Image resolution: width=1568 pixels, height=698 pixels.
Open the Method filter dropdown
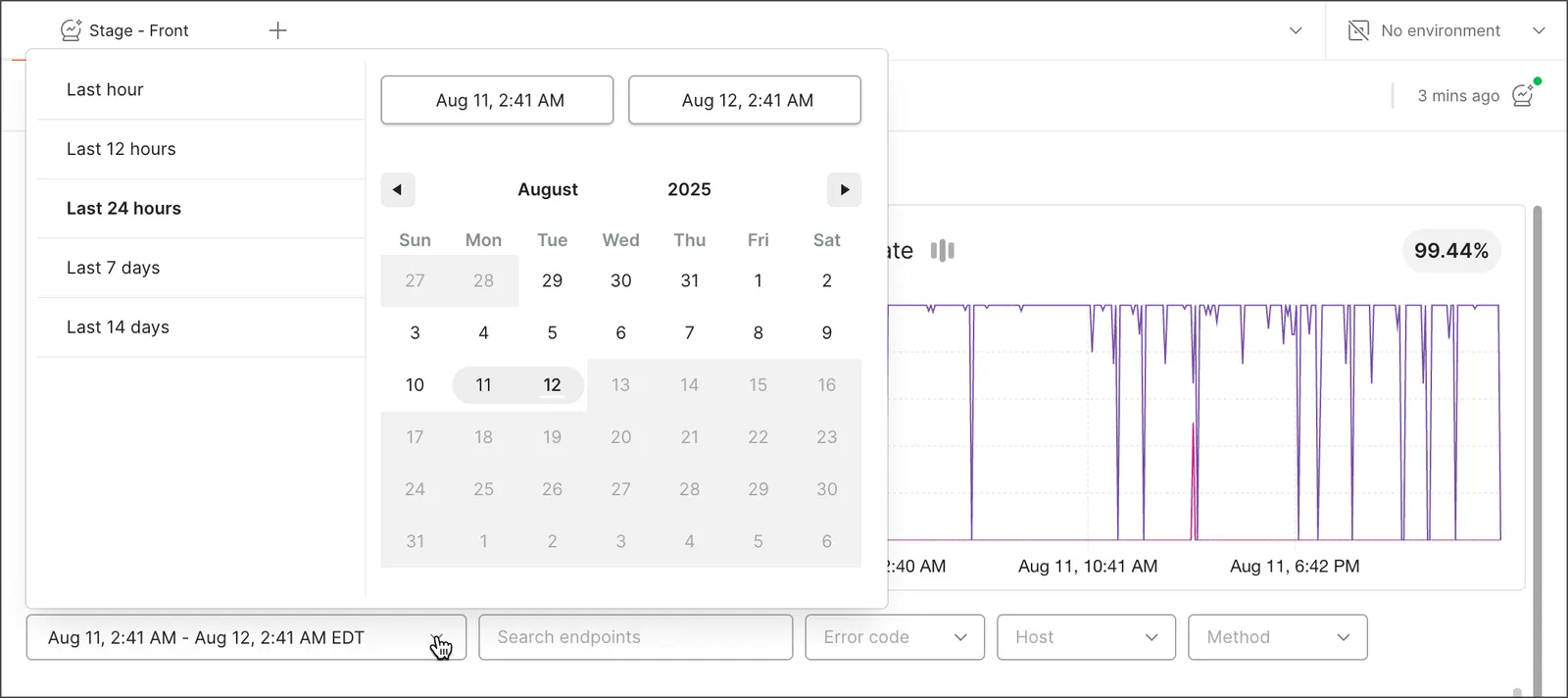(x=1278, y=637)
